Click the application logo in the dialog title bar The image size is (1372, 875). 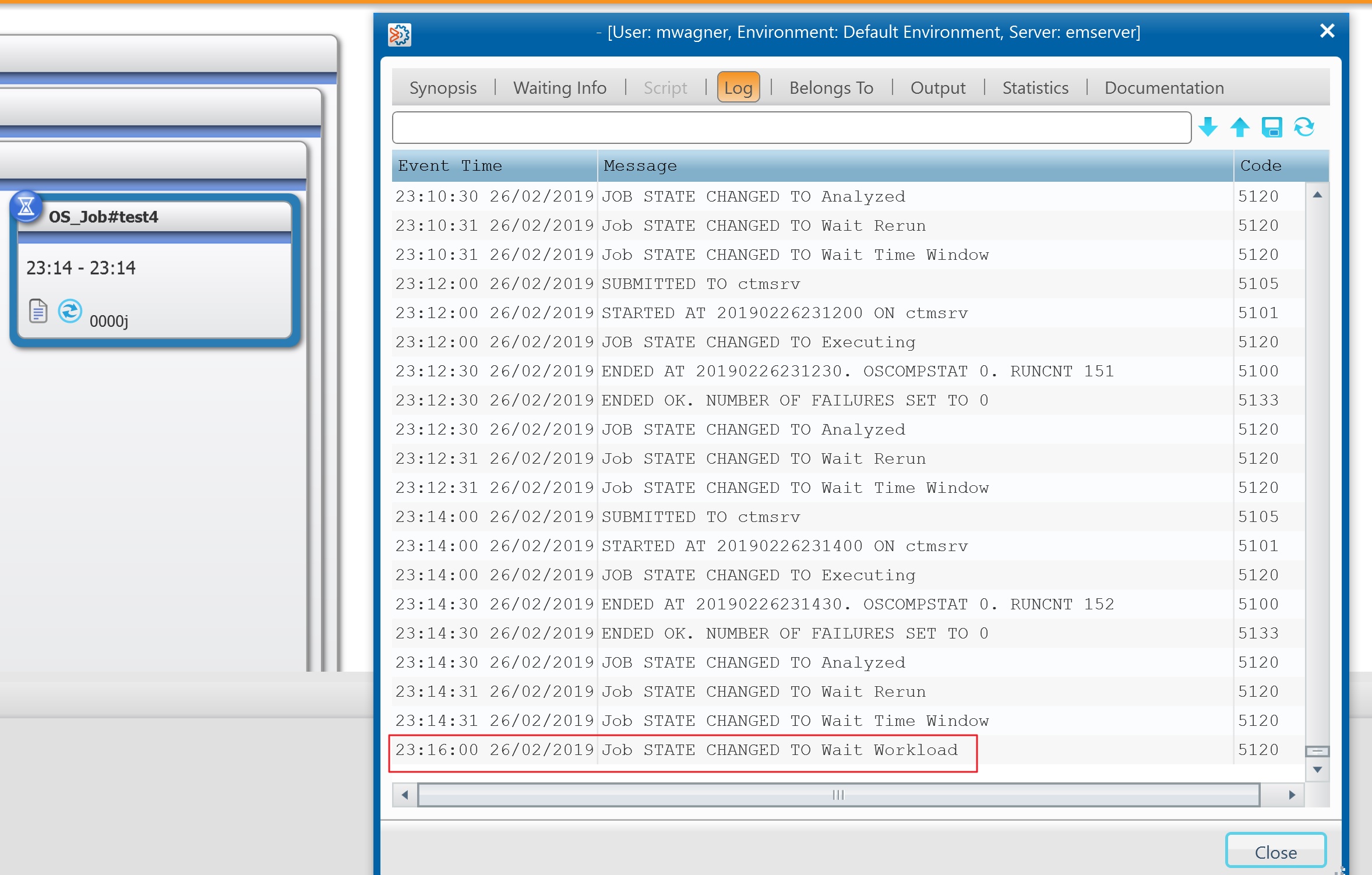pos(400,35)
